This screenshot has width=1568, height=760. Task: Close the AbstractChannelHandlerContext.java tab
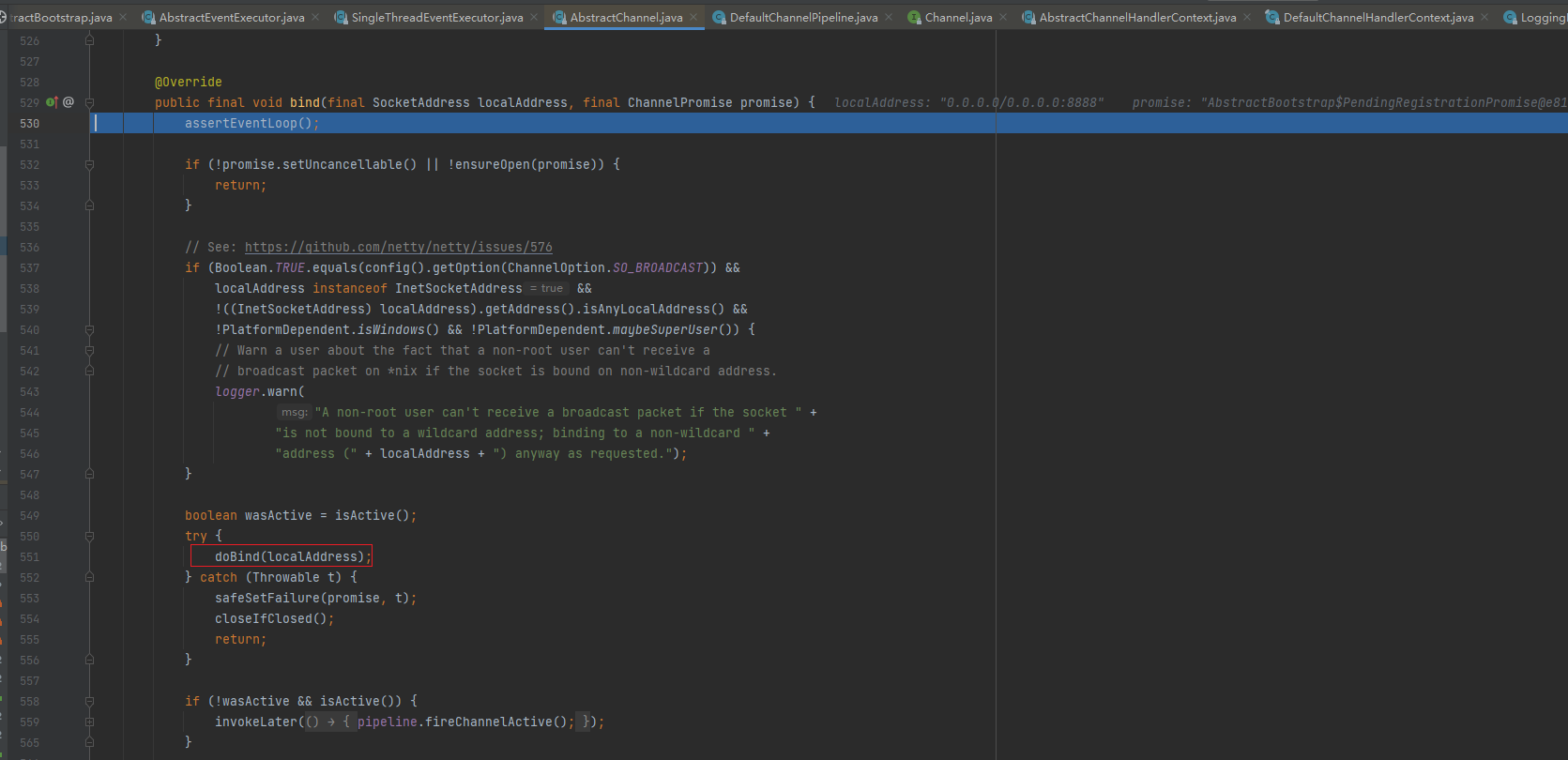1247,18
